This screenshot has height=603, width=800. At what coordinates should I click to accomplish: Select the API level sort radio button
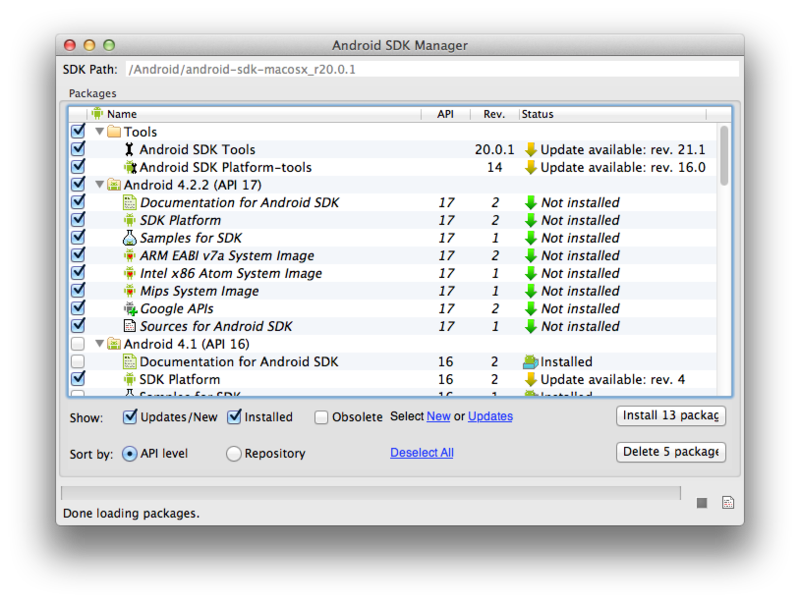pos(130,454)
